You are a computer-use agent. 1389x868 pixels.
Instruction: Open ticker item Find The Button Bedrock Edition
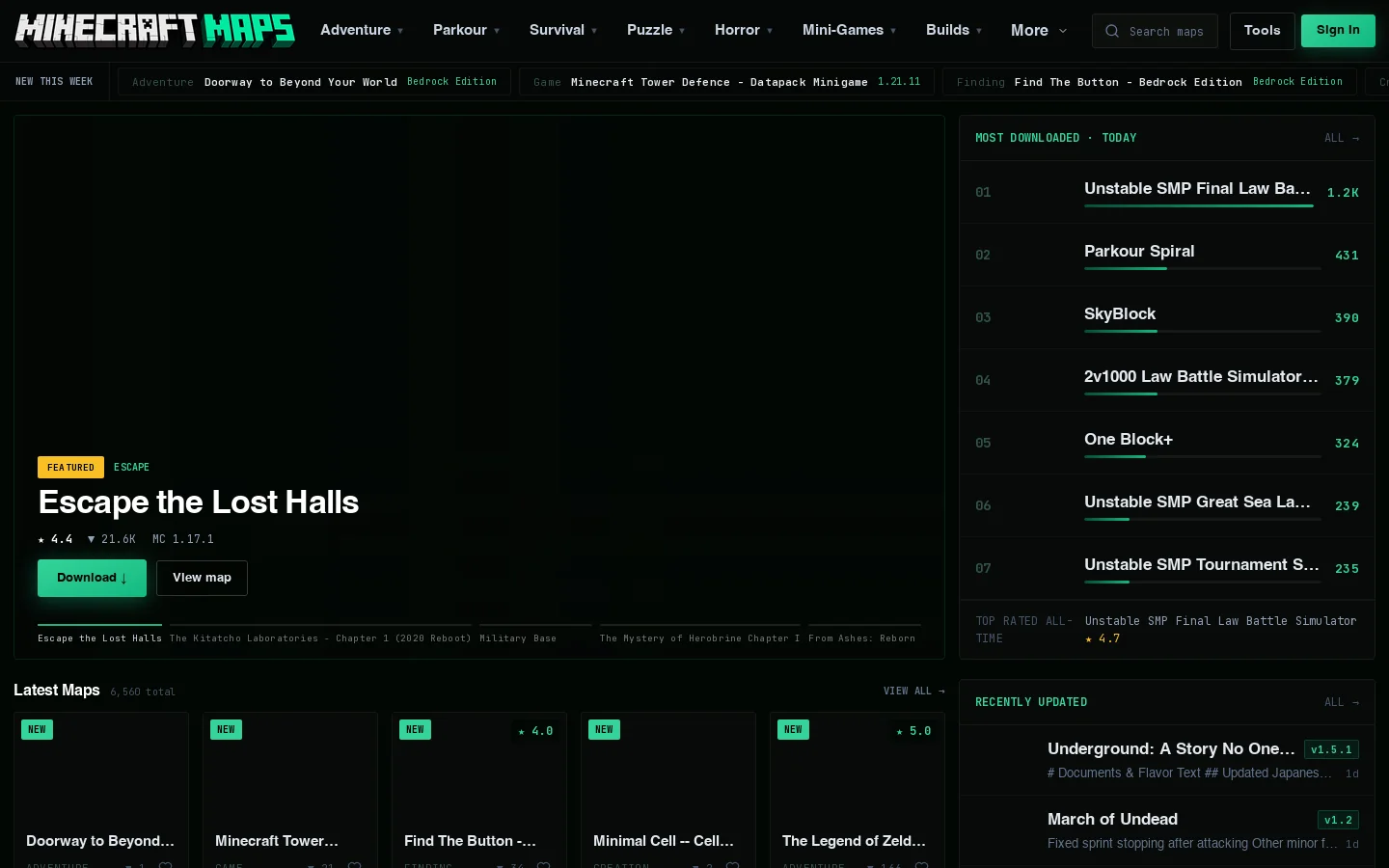coord(1149,82)
